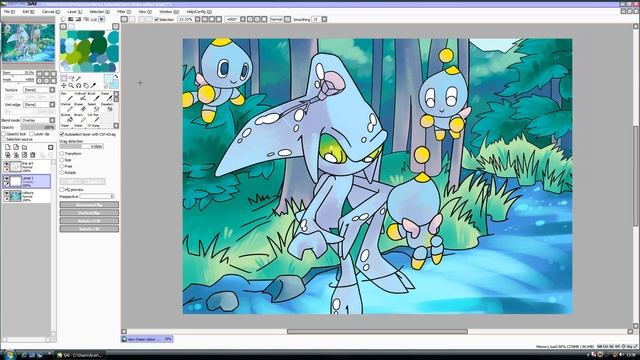Show the color wheel panel
Viewport: 640px width, 360px height.
[x=63, y=19]
